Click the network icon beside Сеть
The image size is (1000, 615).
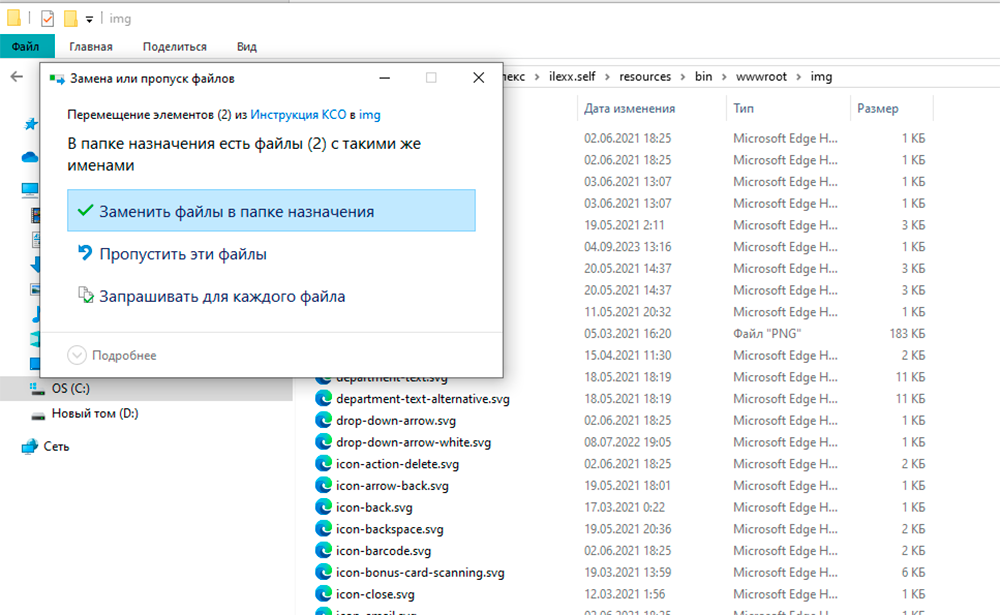(29, 447)
